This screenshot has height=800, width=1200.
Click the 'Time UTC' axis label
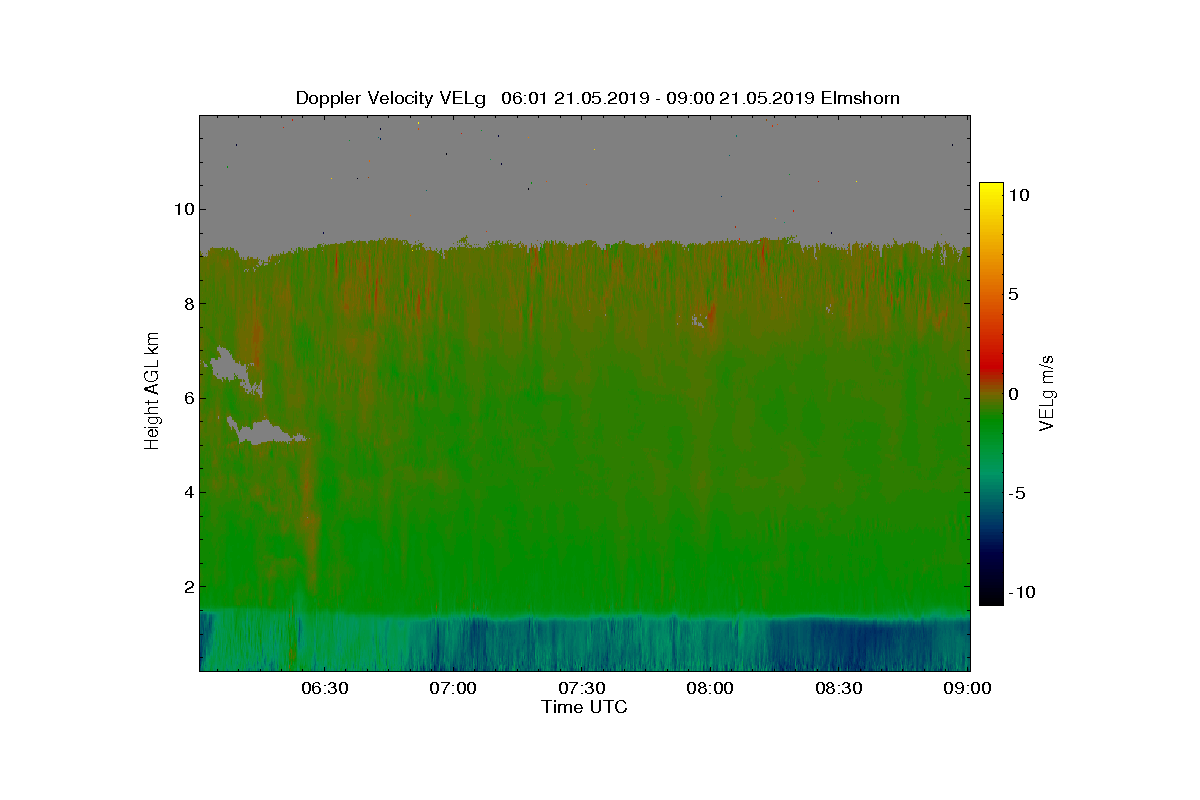(x=585, y=707)
